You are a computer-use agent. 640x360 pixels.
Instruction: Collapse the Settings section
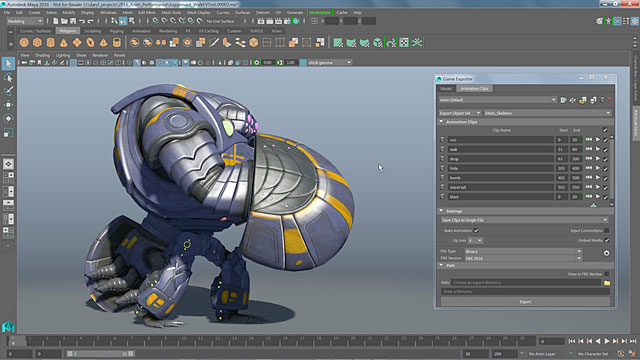441,211
